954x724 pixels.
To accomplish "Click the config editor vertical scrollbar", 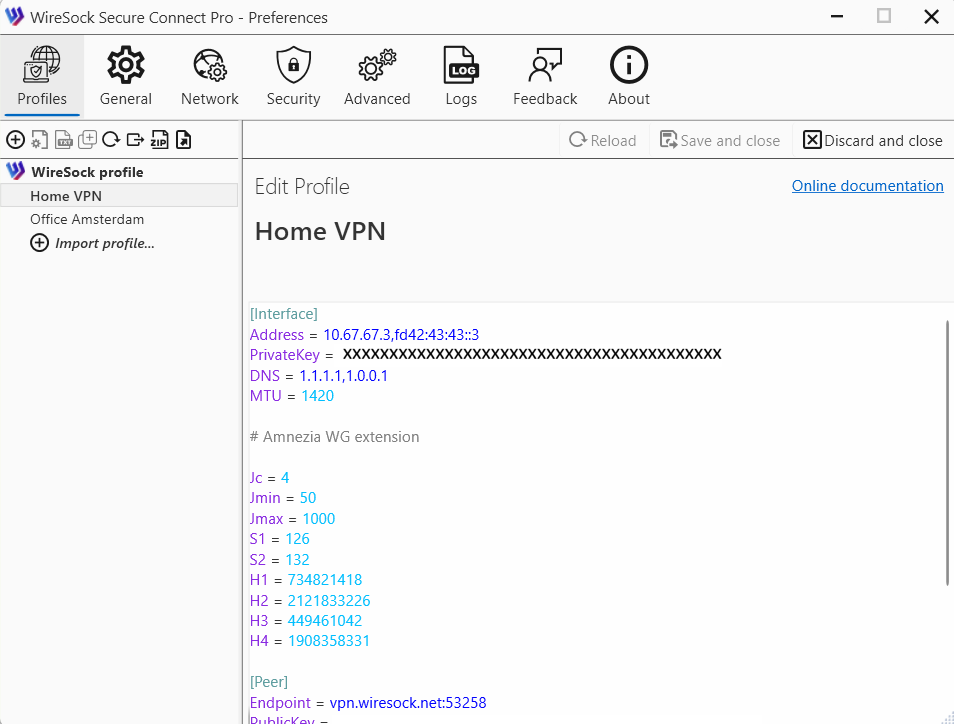I will point(947,452).
